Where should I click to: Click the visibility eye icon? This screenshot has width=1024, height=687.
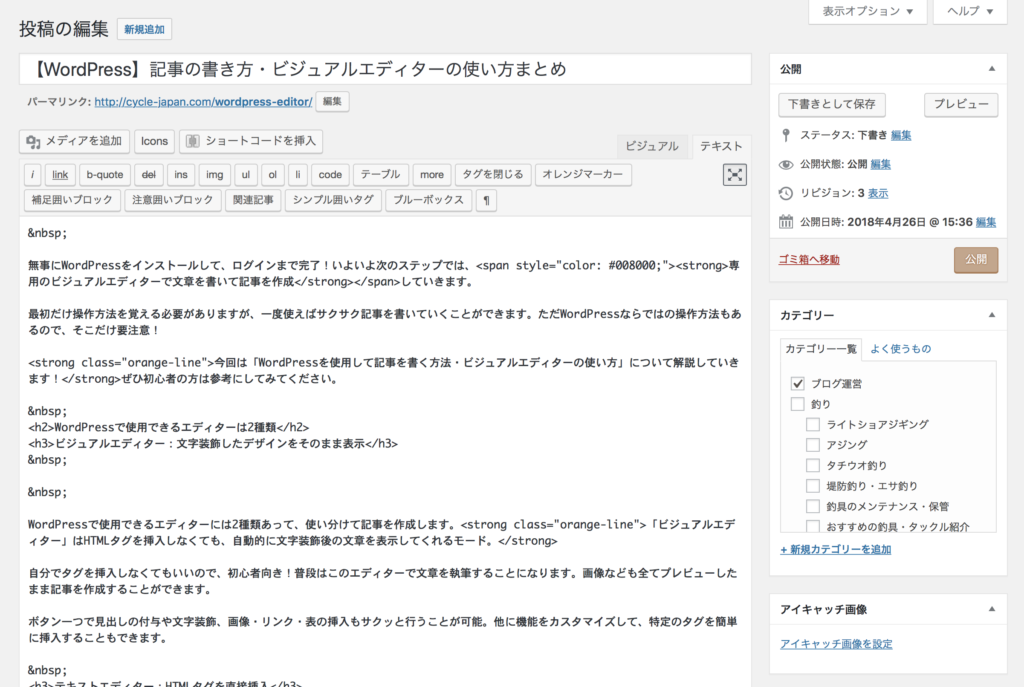[x=786, y=165]
